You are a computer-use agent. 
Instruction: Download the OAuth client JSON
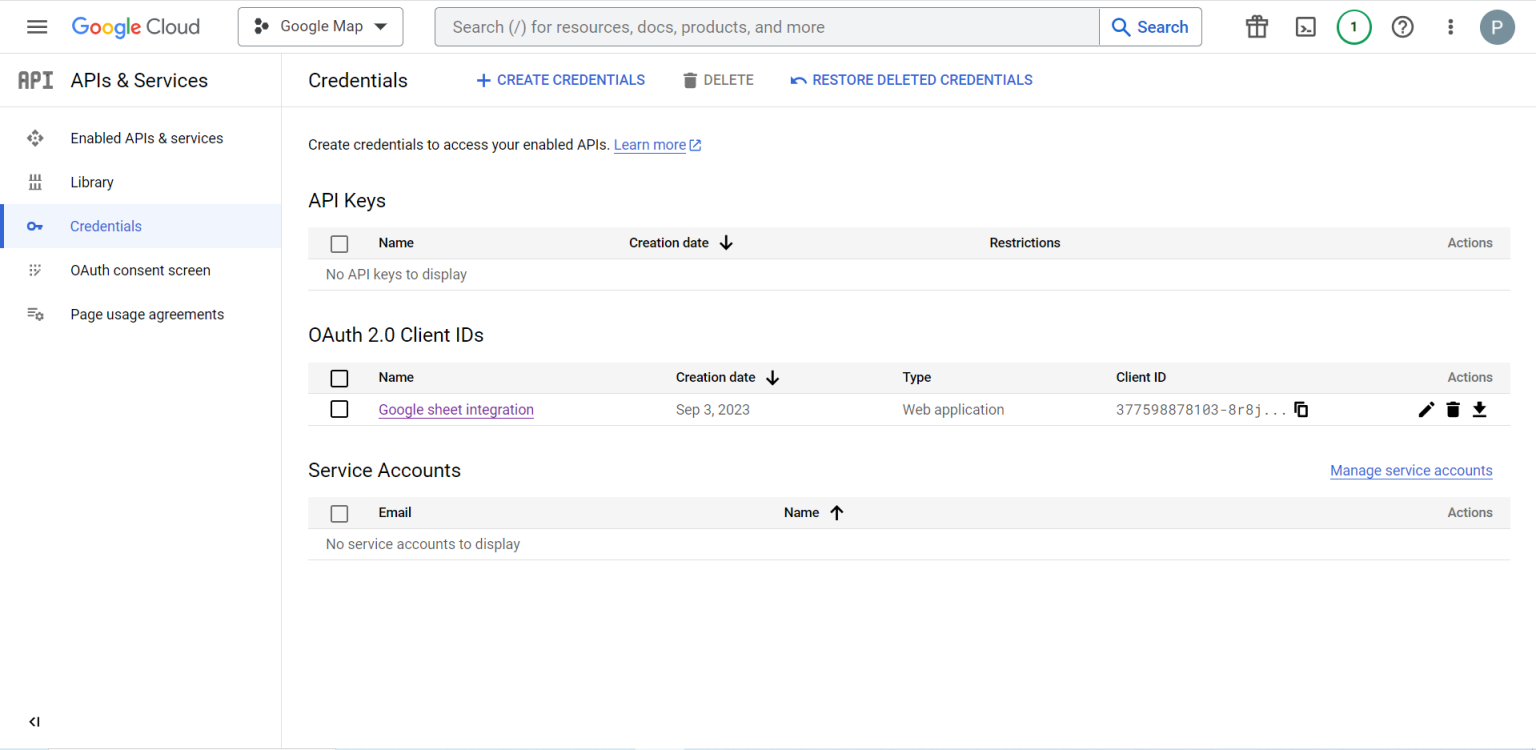pos(1479,409)
